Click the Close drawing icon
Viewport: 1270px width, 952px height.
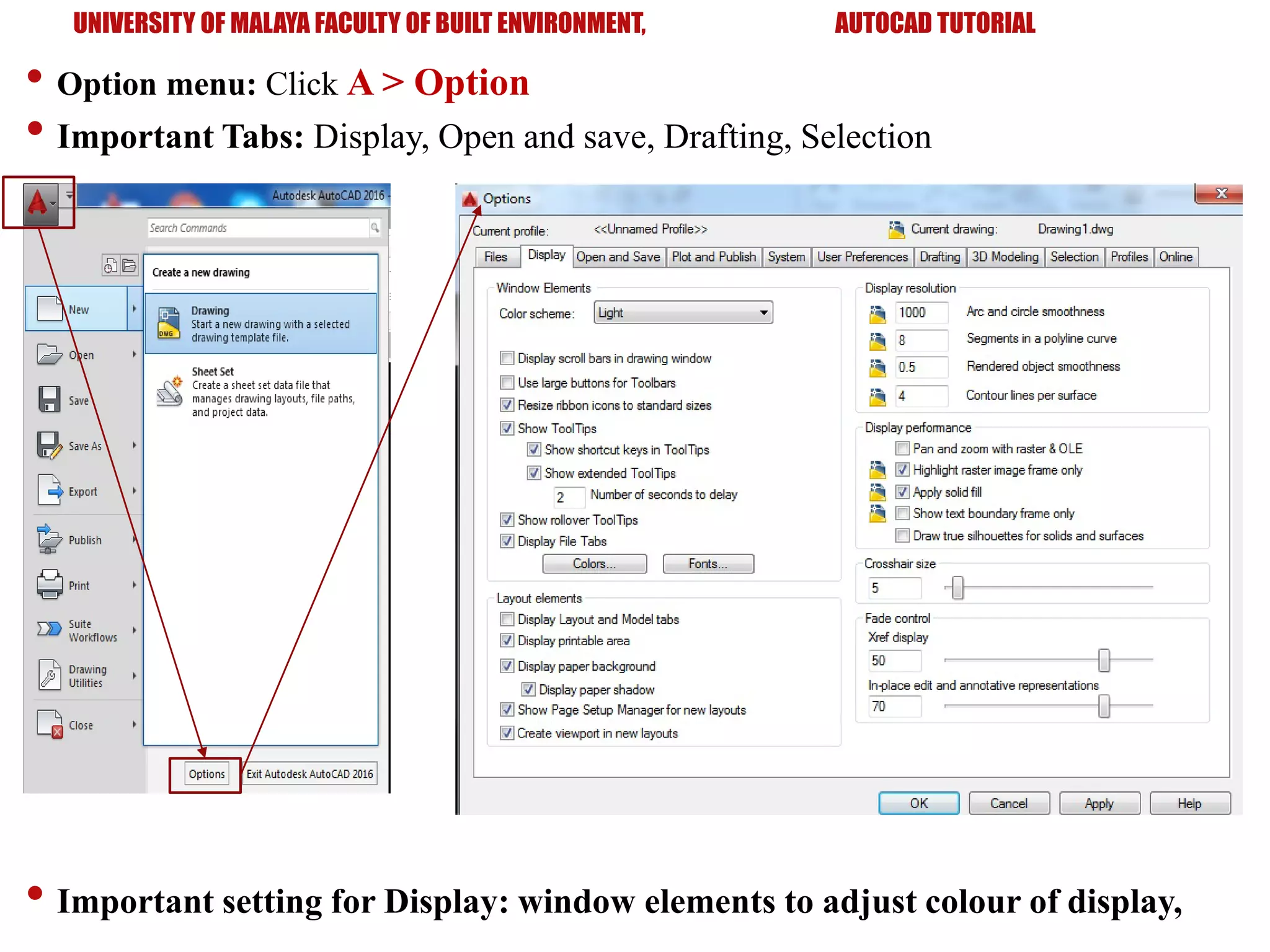[50, 724]
